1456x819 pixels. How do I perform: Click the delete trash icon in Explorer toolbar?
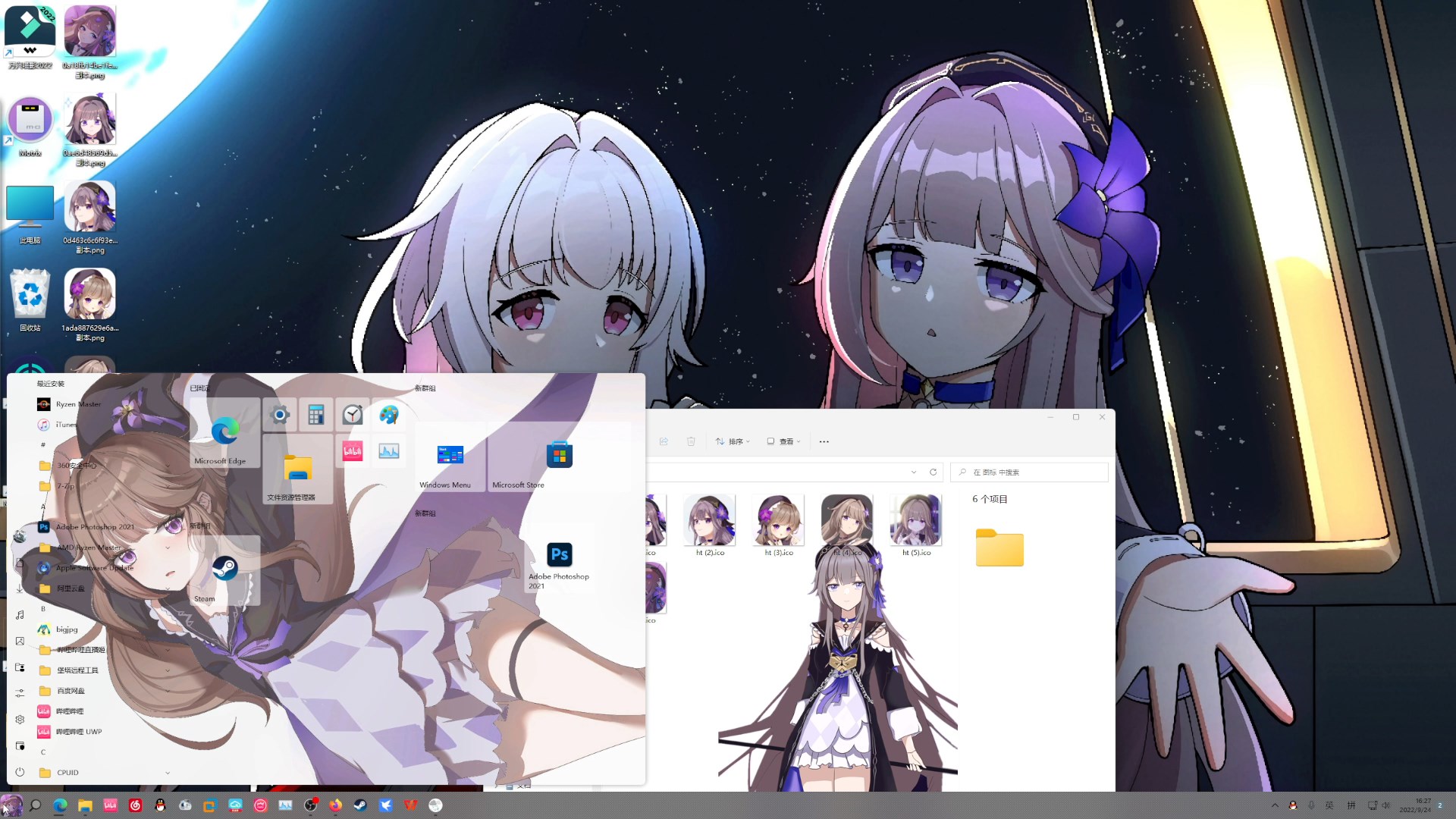[691, 441]
